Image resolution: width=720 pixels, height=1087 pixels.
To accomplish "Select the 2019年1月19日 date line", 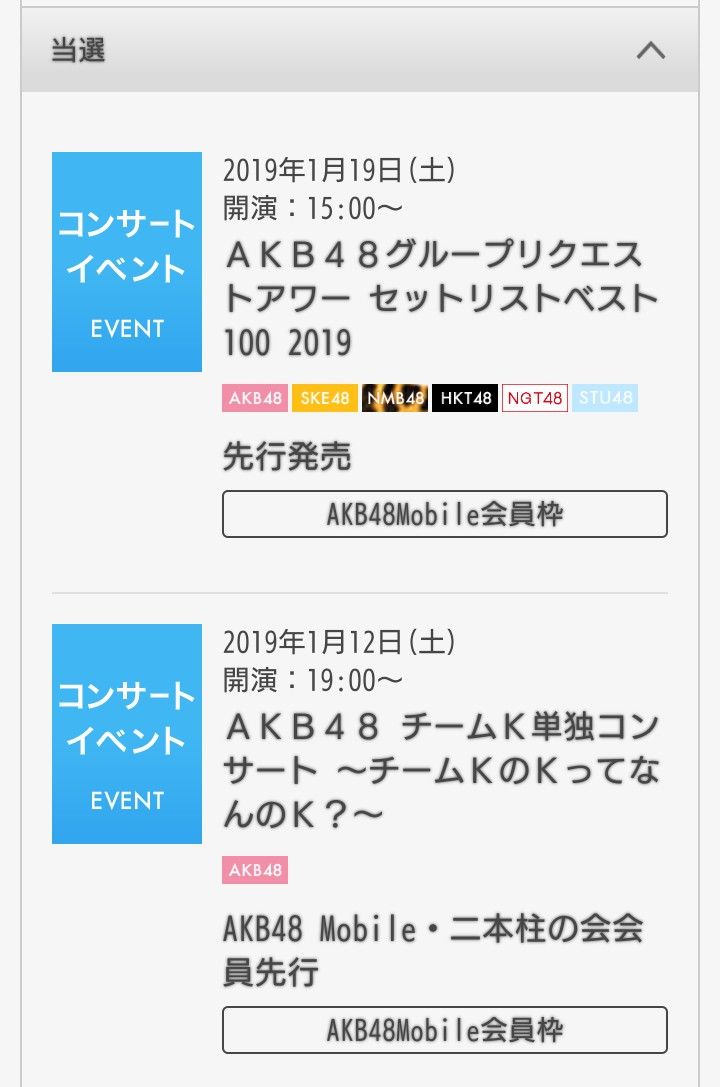I will 339,169.
